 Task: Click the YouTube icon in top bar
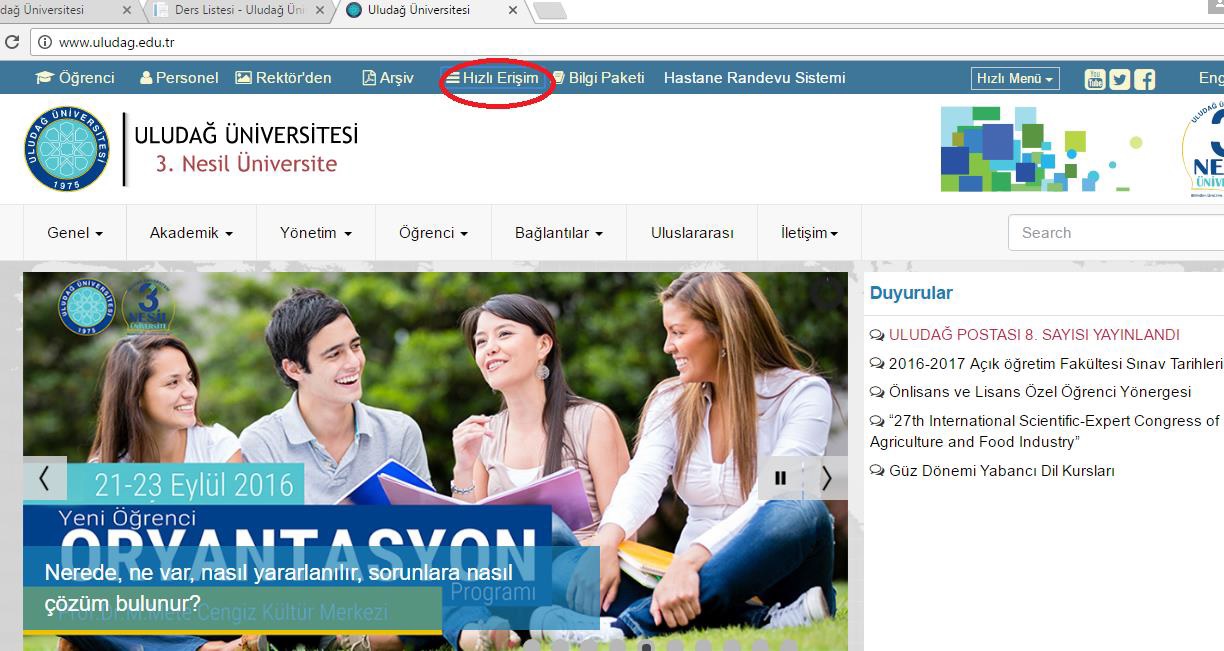point(1095,79)
